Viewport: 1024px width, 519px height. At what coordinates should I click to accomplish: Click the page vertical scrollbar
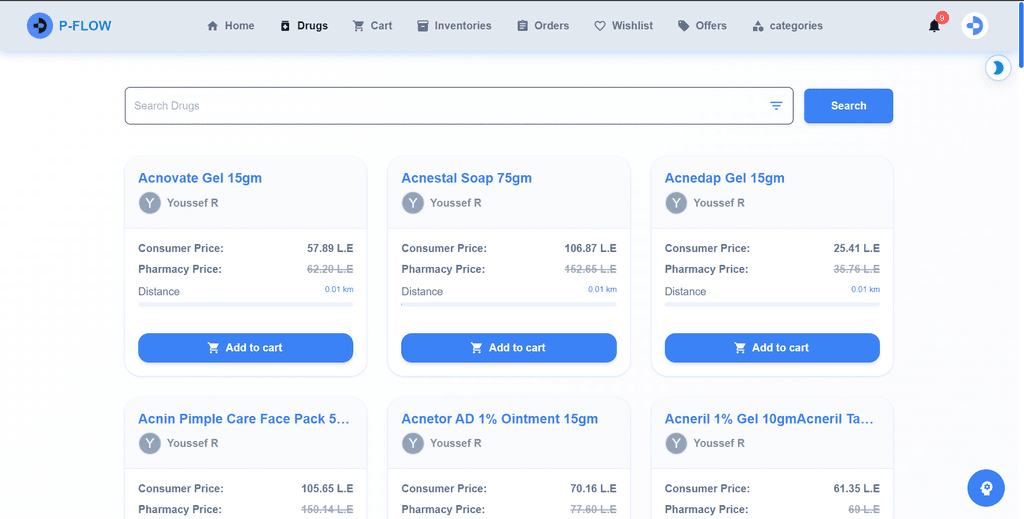click(x=1019, y=34)
